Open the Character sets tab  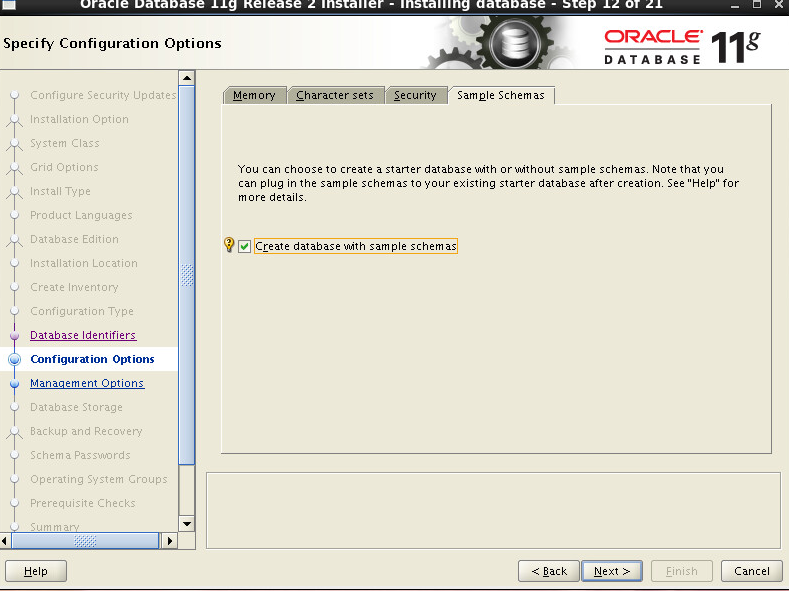click(335, 95)
